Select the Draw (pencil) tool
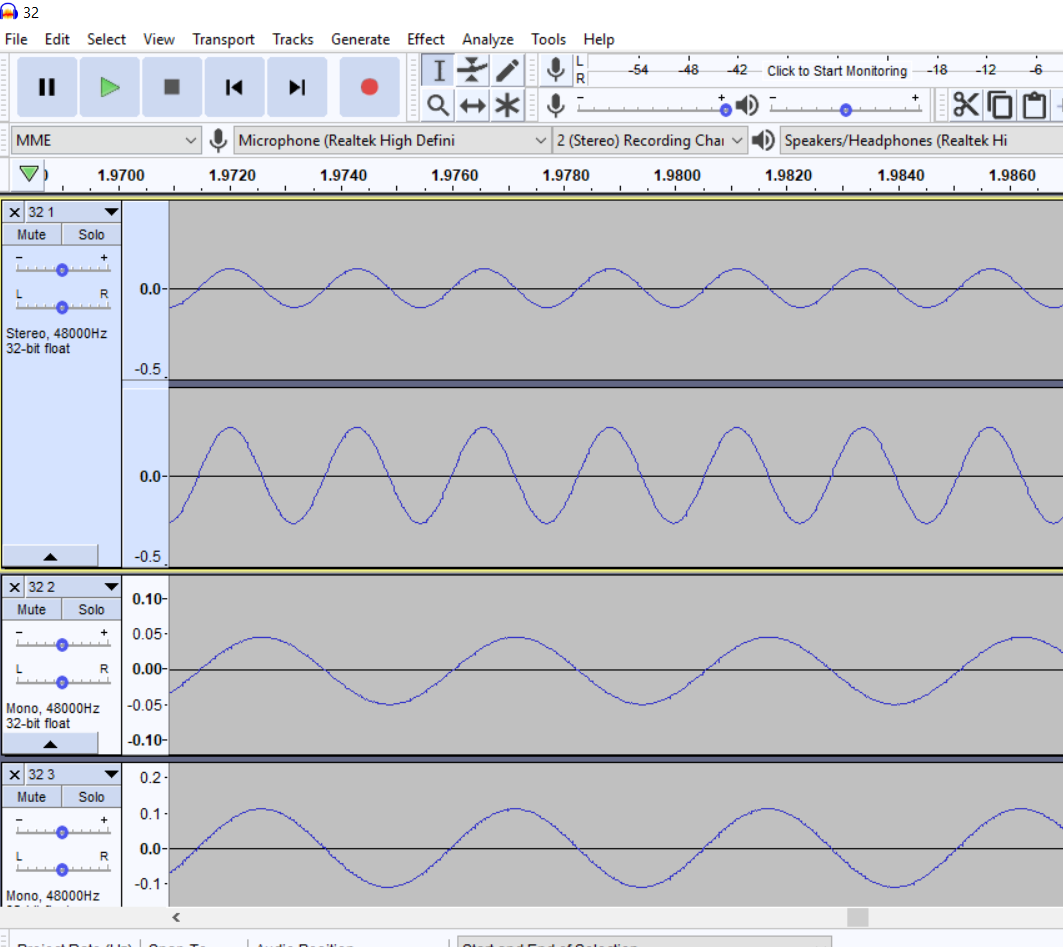This screenshot has width=1063, height=947. point(507,70)
